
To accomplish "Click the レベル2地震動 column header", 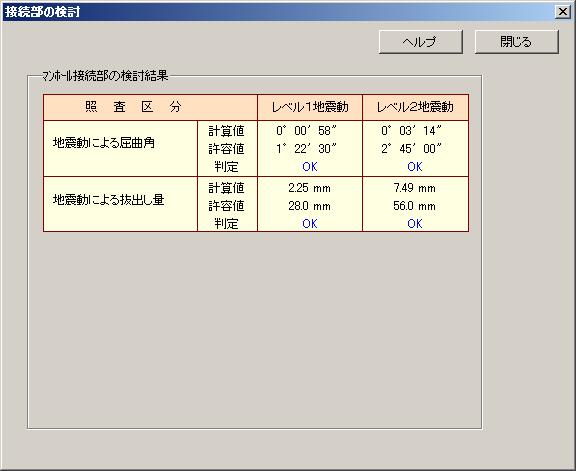I will 415,107.
